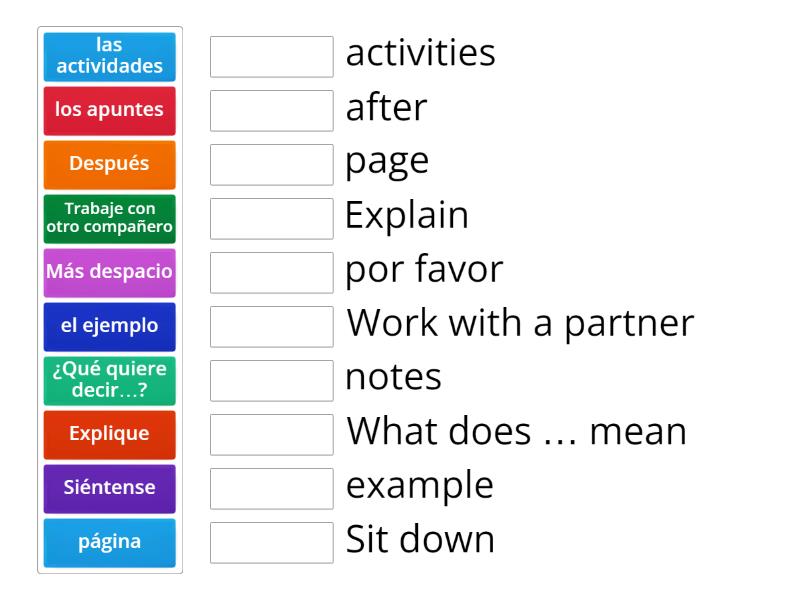The image size is (800, 600).
Task: Click the 'página' tile
Action: [x=110, y=542]
